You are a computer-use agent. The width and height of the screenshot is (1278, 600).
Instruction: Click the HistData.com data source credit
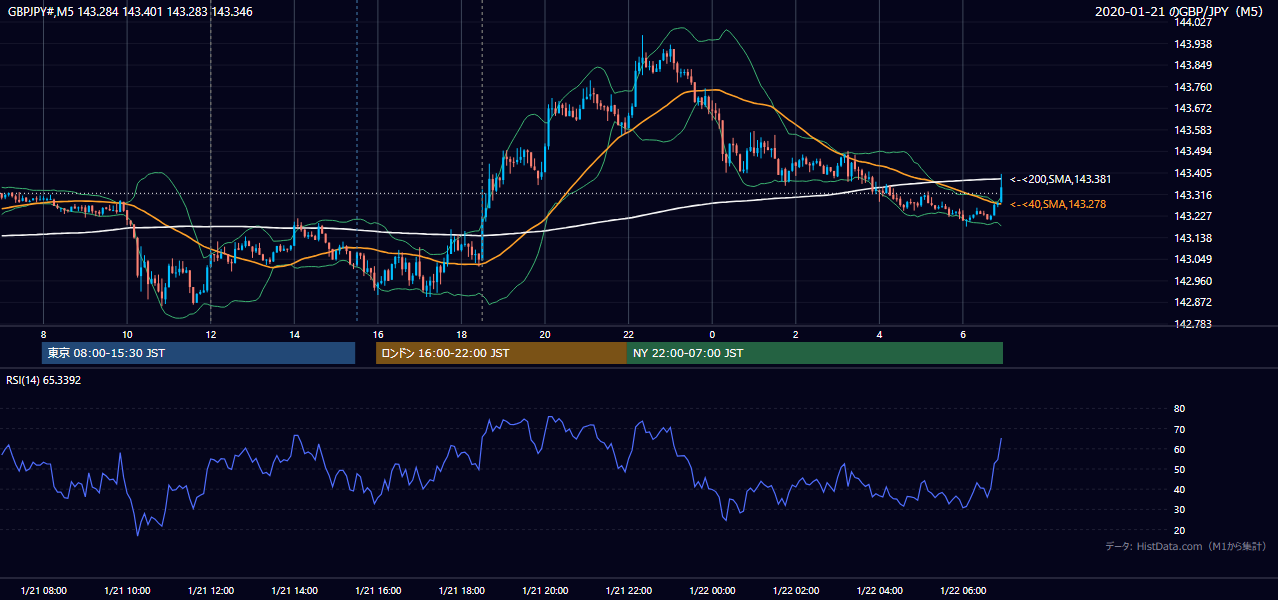pos(1185,546)
